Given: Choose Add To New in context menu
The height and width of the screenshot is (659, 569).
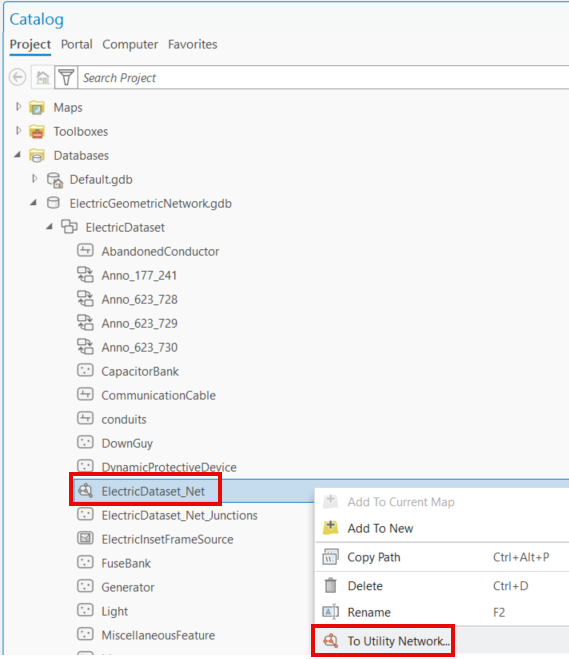Looking at the screenshot, I should [x=442, y=528].
